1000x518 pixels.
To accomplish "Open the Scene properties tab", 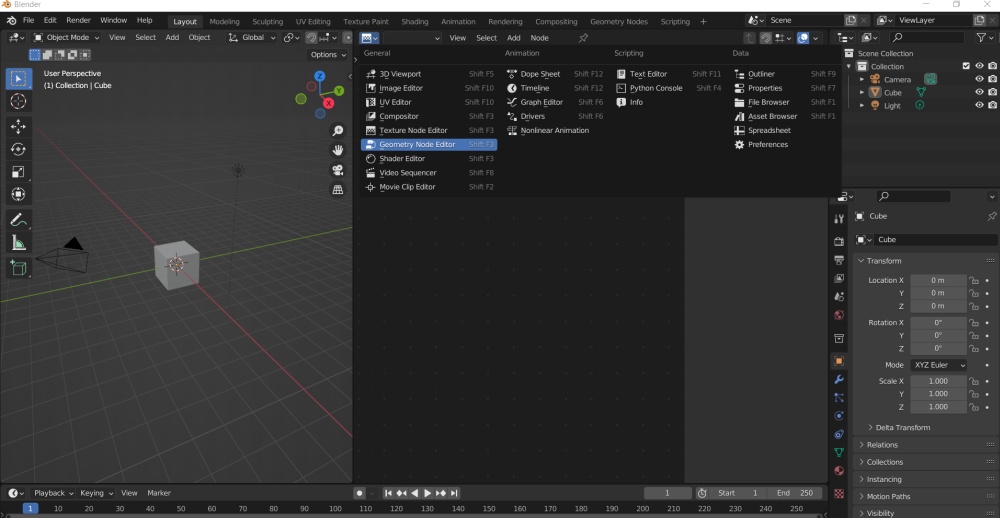I will pyautogui.click(x=839, y=297).
